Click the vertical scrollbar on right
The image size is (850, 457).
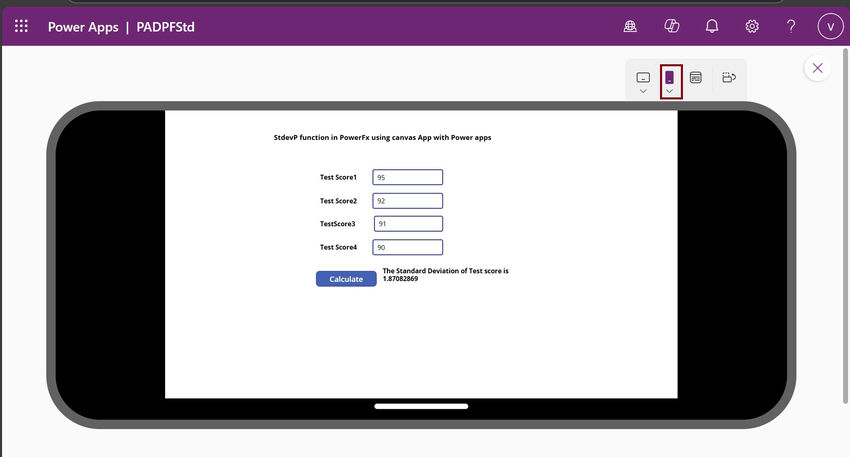tap(845, 226)
